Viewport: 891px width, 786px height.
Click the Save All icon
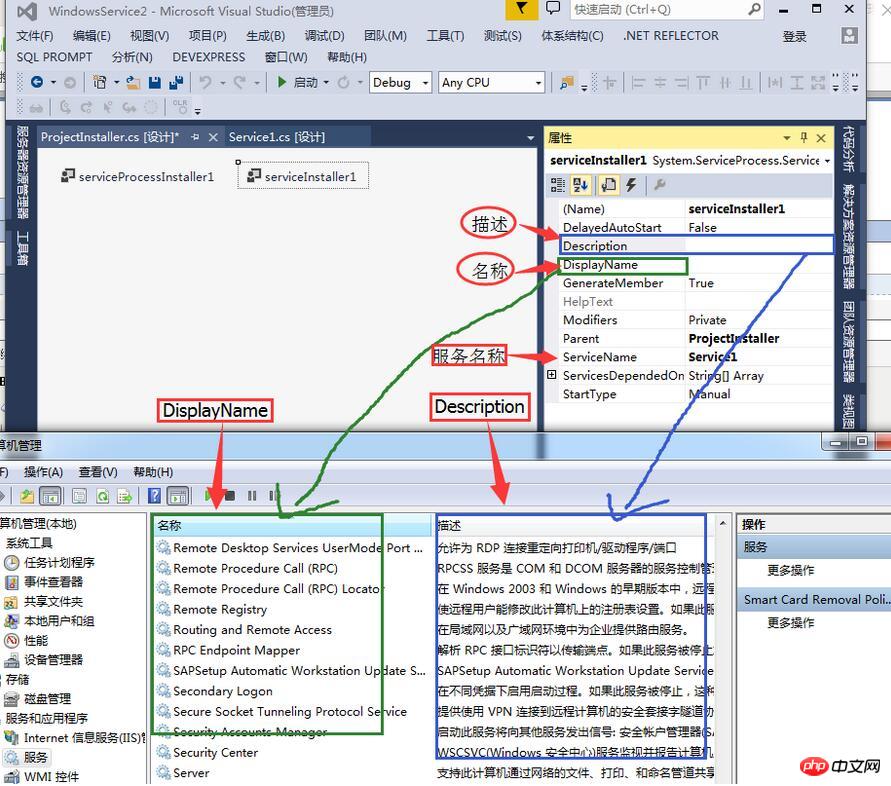(176, 82)
